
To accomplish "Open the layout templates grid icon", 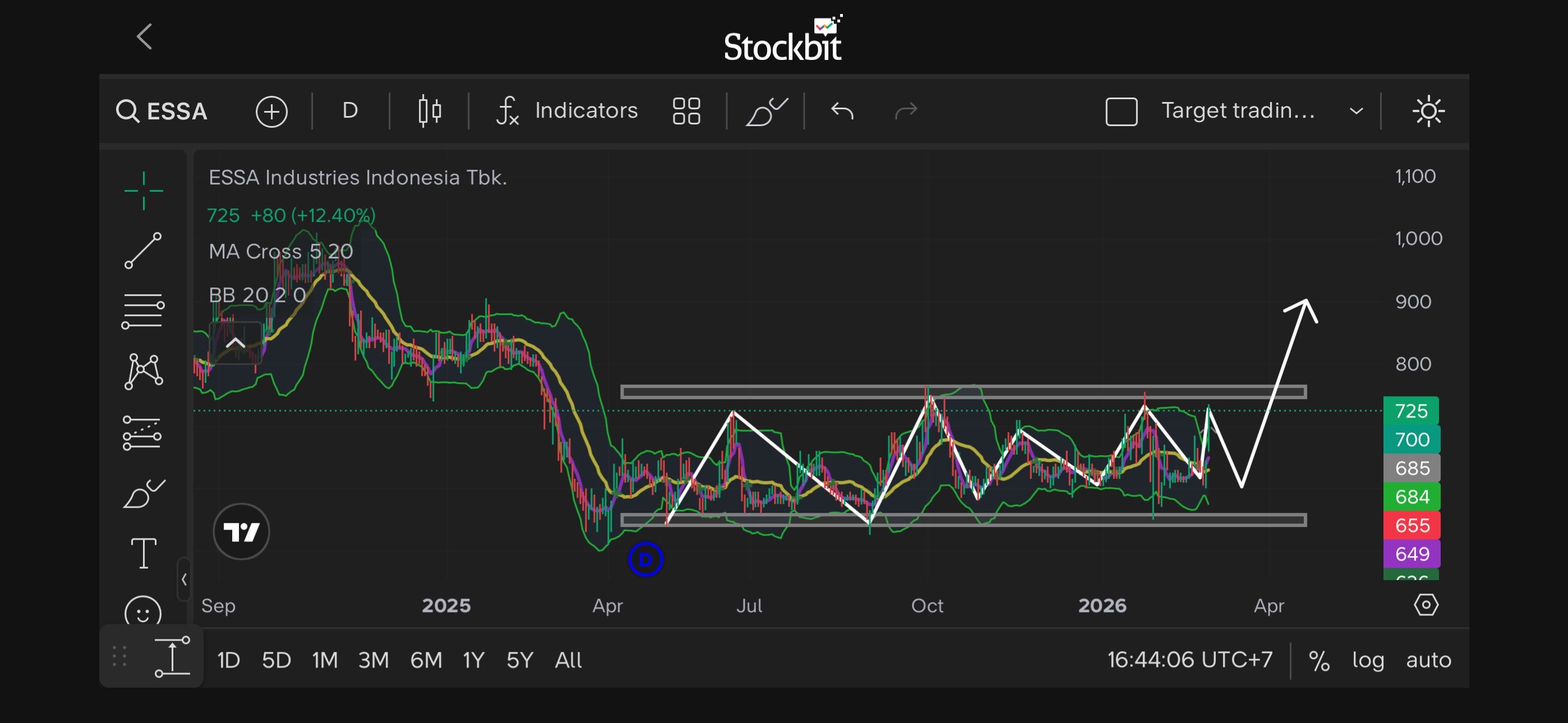I will [686, 112].
